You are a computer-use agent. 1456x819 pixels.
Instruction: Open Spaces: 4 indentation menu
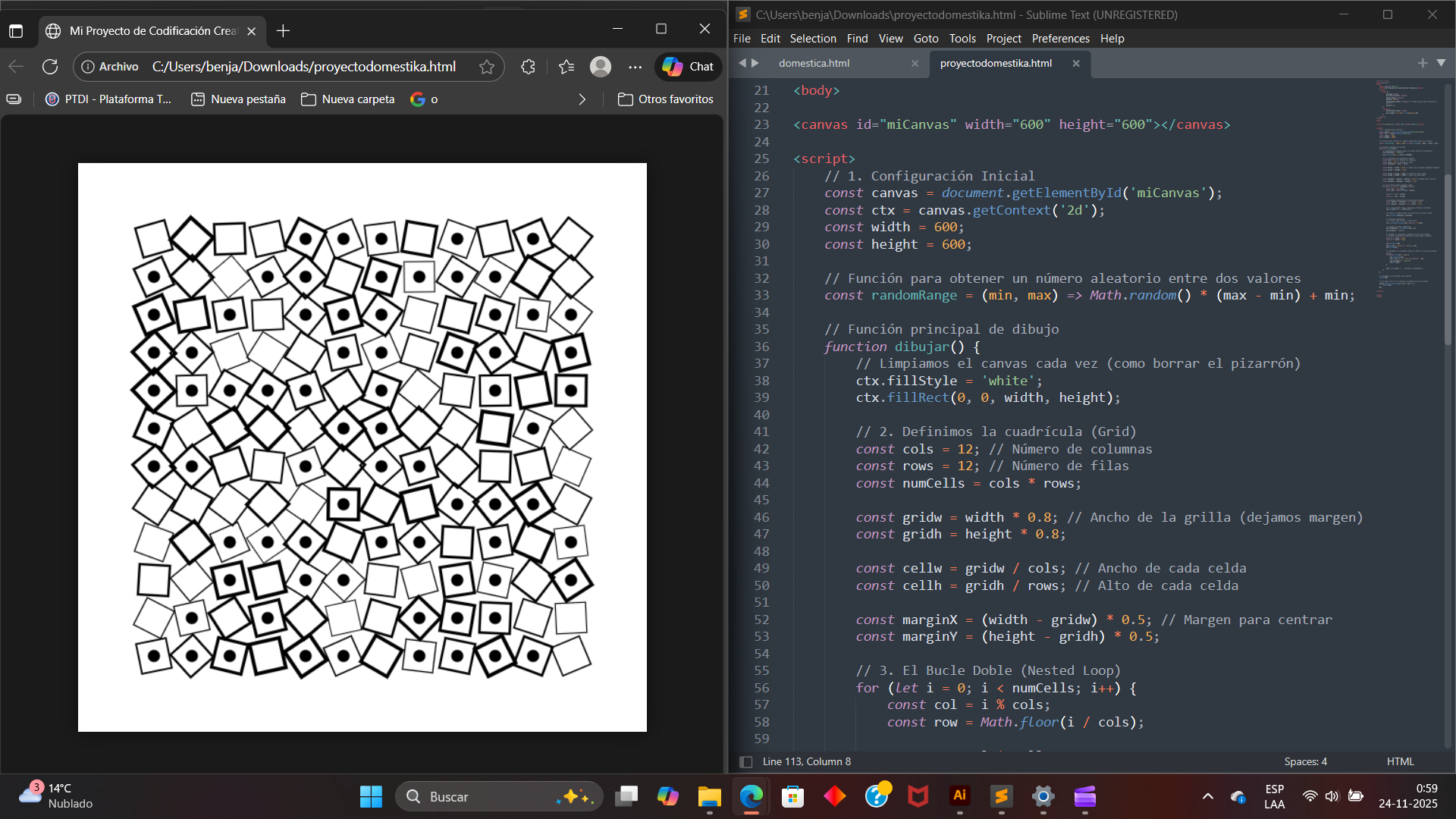point(1305,761)
